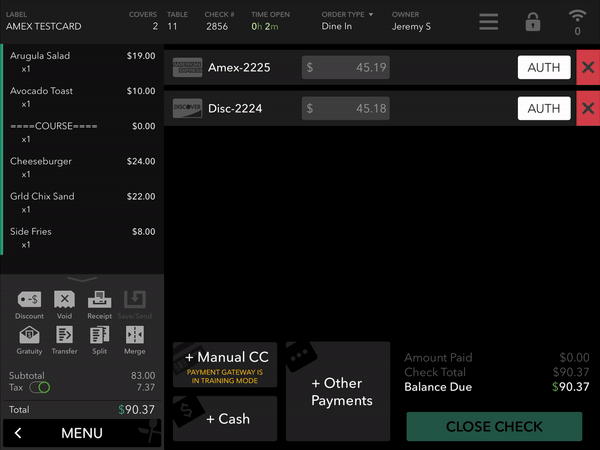The height and width of the screenshot is (450, 600).
Task: Select the Void icon
Action: click(64, 299)
